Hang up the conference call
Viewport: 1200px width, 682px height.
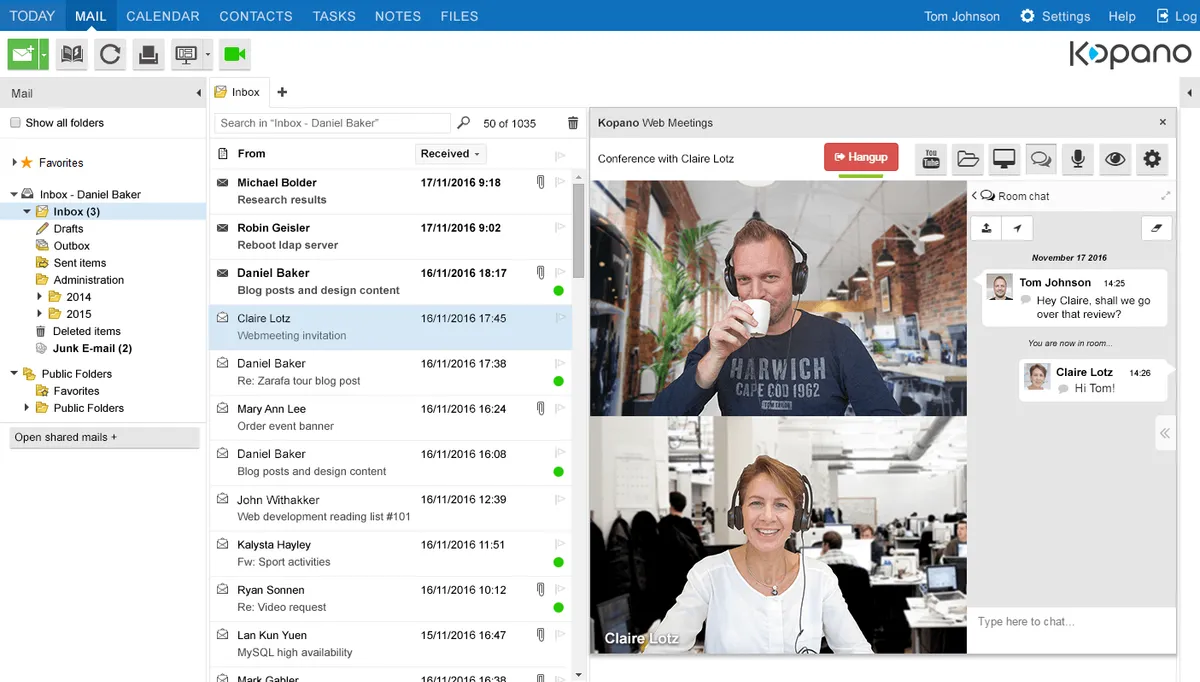coord(861,158)
